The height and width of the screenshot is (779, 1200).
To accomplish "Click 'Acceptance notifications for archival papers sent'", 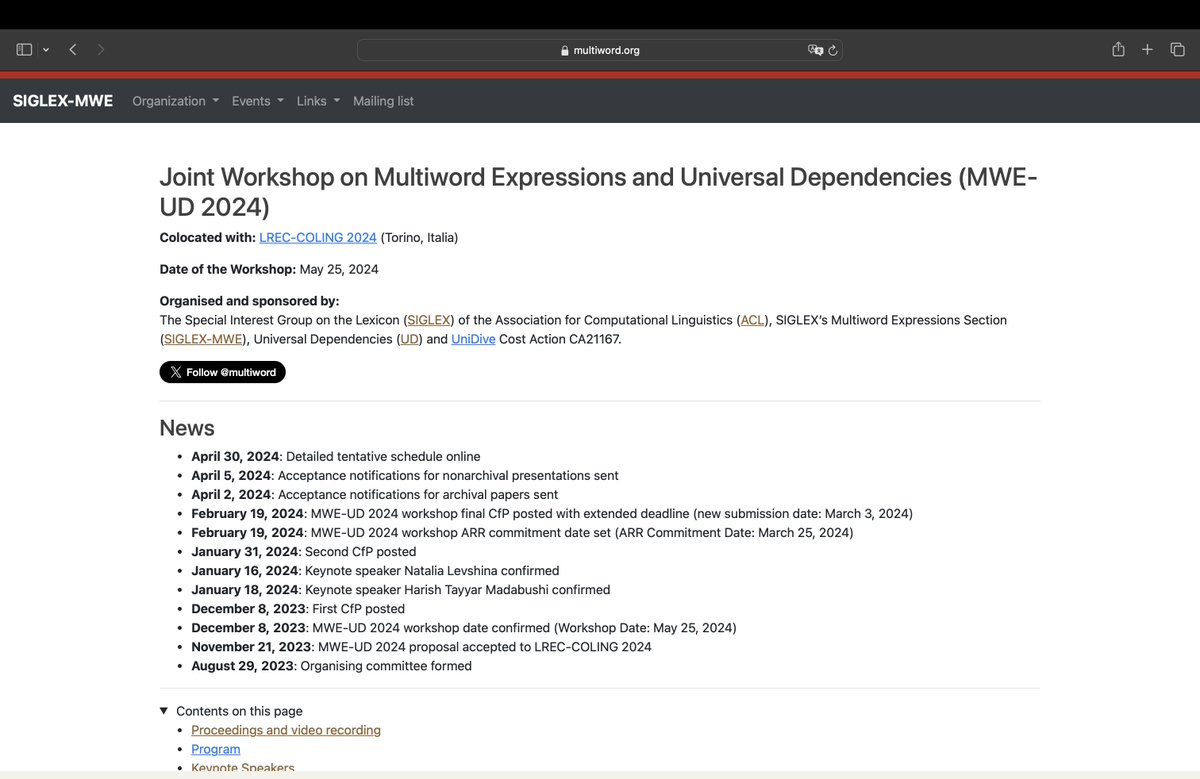I will coord(418,494).
